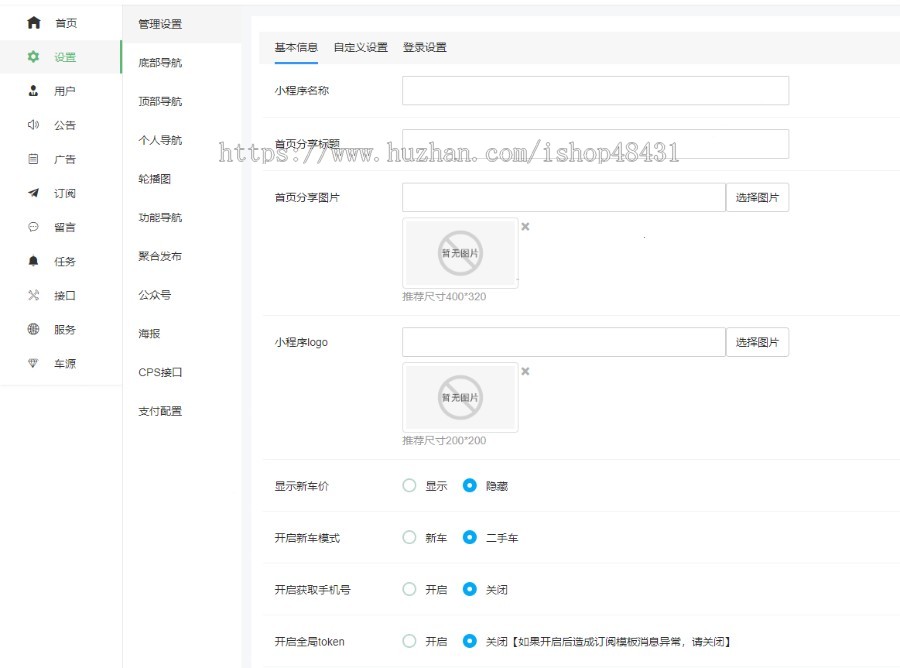
Task: Enable 开启 for 开启获取手机号
Action: tap(409, 589)
